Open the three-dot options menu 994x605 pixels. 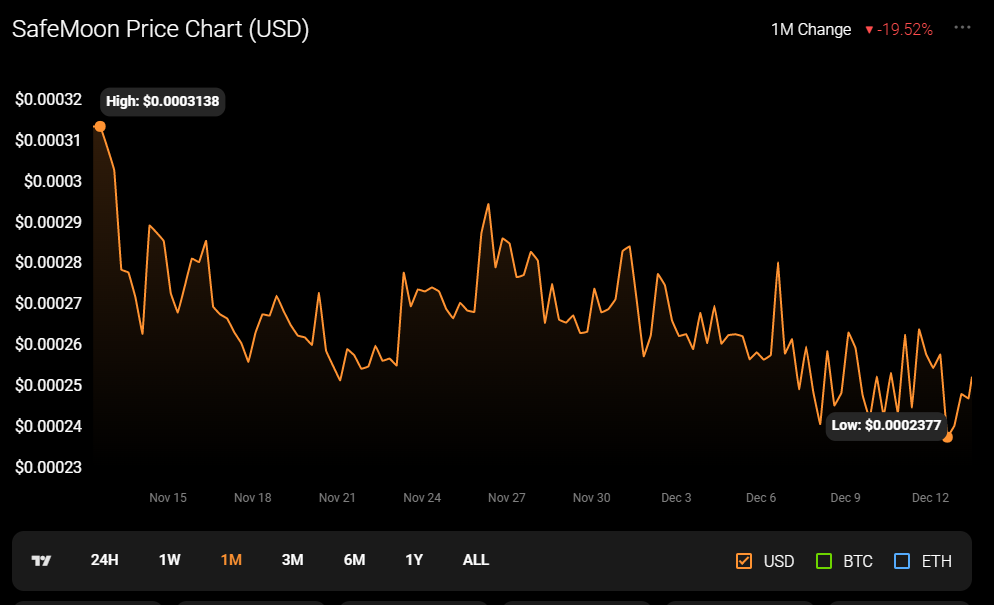pos(962,27)
